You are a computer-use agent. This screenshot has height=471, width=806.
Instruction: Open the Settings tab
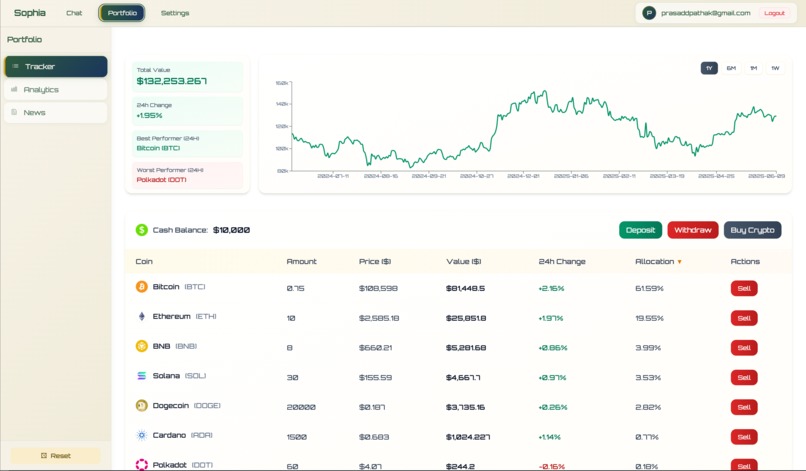[x=175, y=13]
